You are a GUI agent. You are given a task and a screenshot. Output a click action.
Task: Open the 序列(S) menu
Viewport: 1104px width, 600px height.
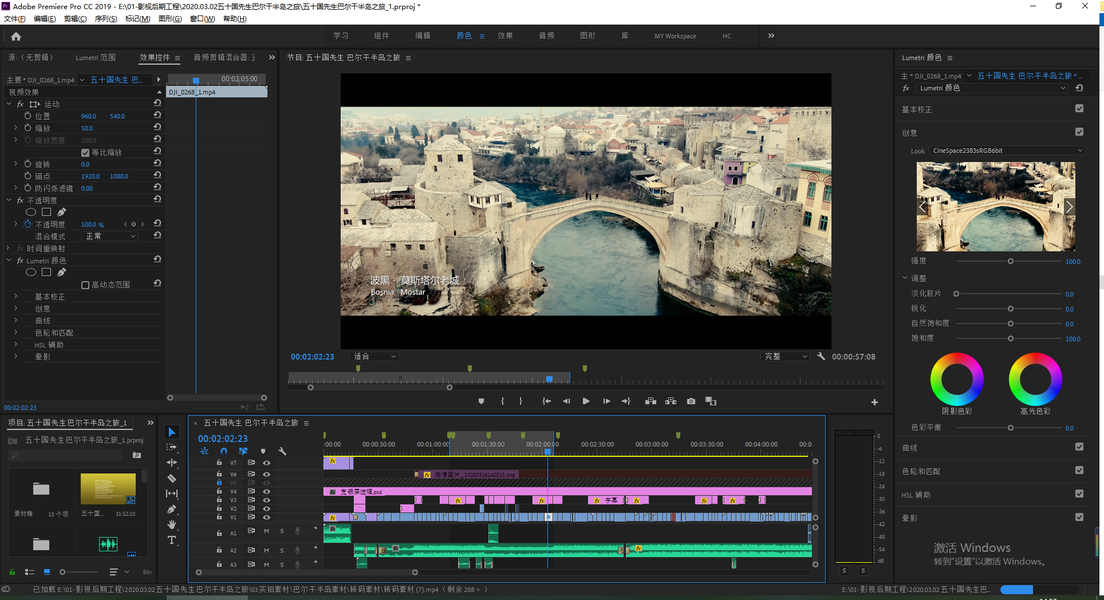coord(105,19)
